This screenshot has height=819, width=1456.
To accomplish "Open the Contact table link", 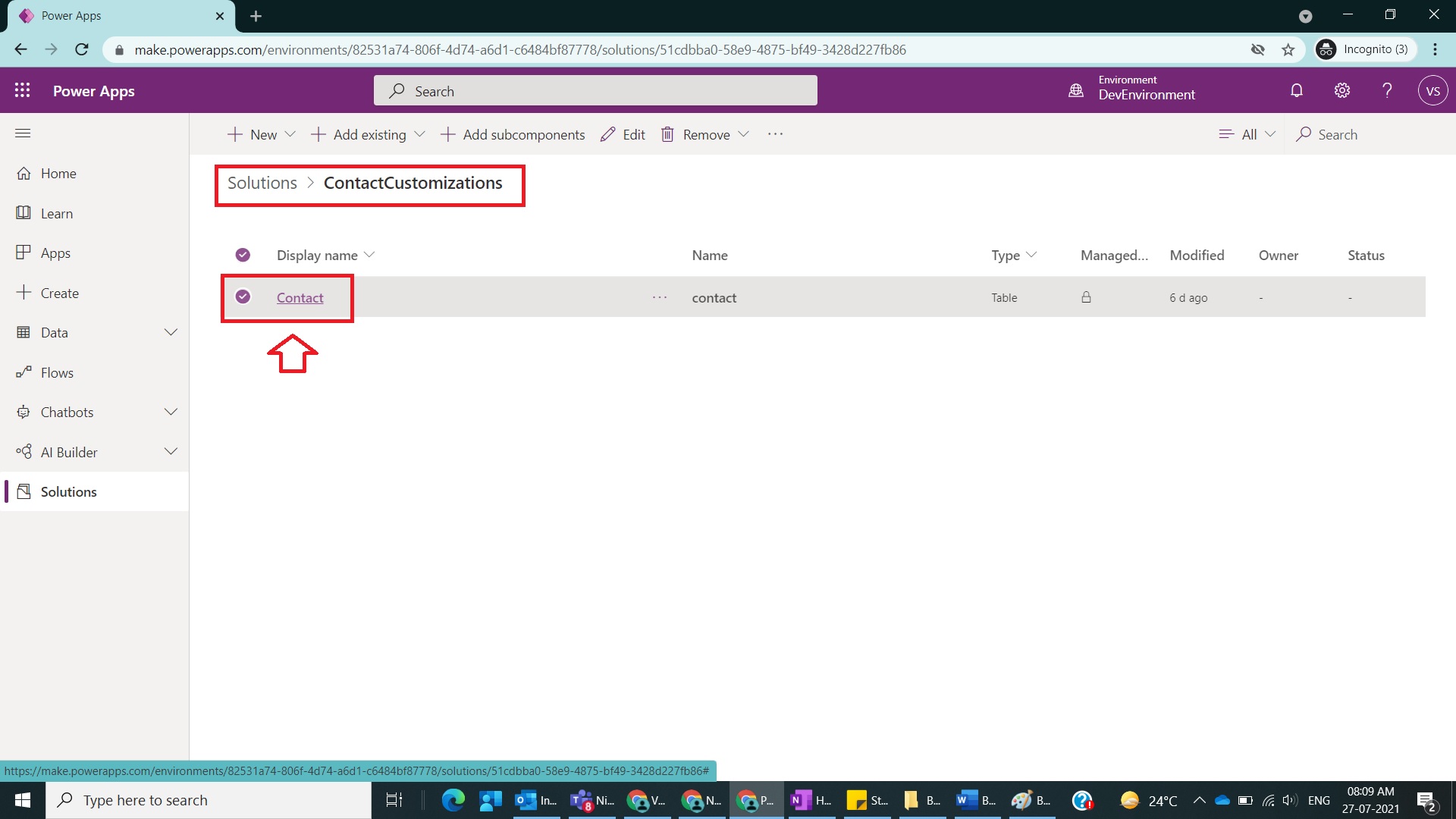I will [300, 298].
